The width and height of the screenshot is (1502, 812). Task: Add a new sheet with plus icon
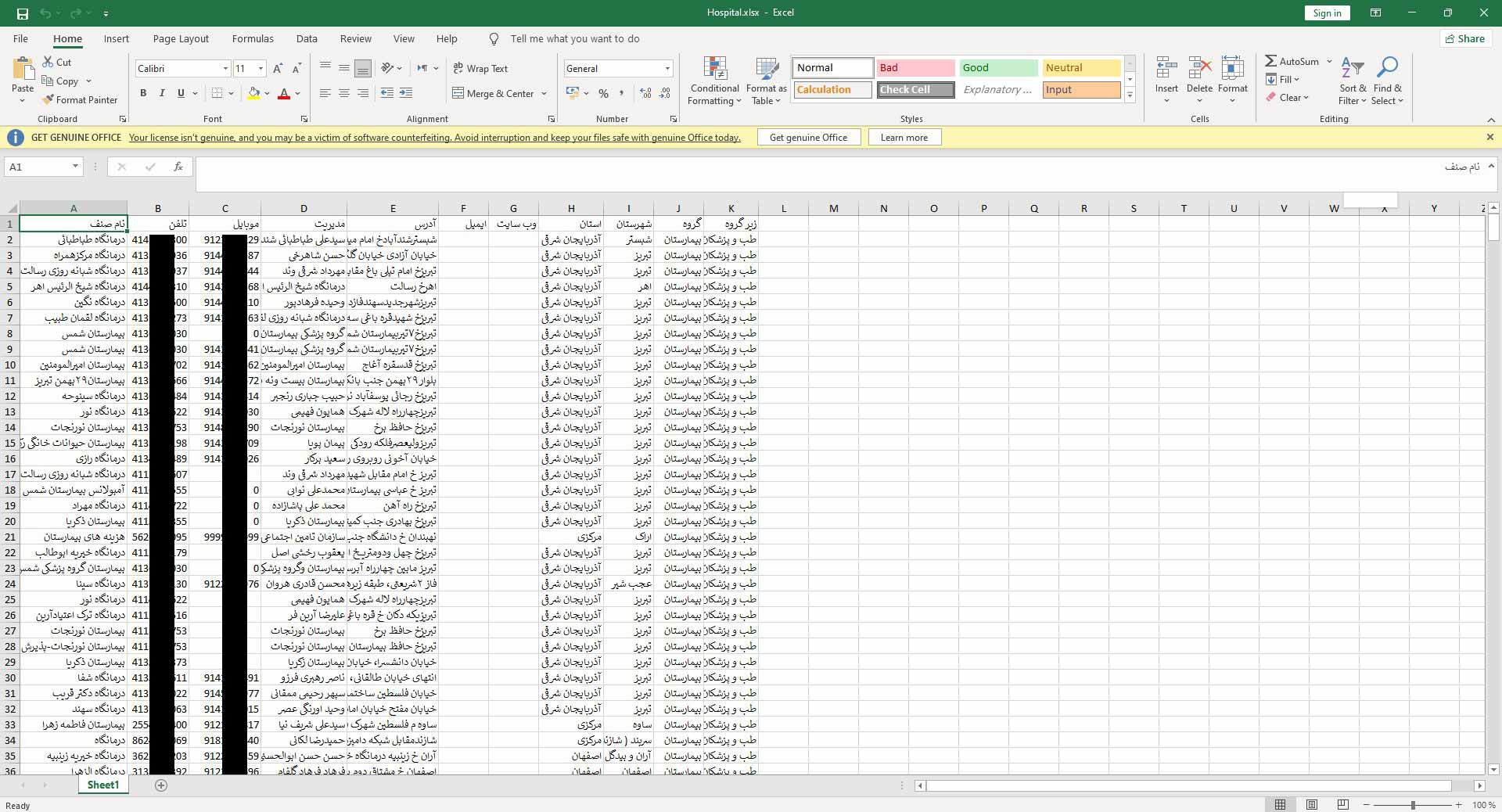click(x=161, y=785)
